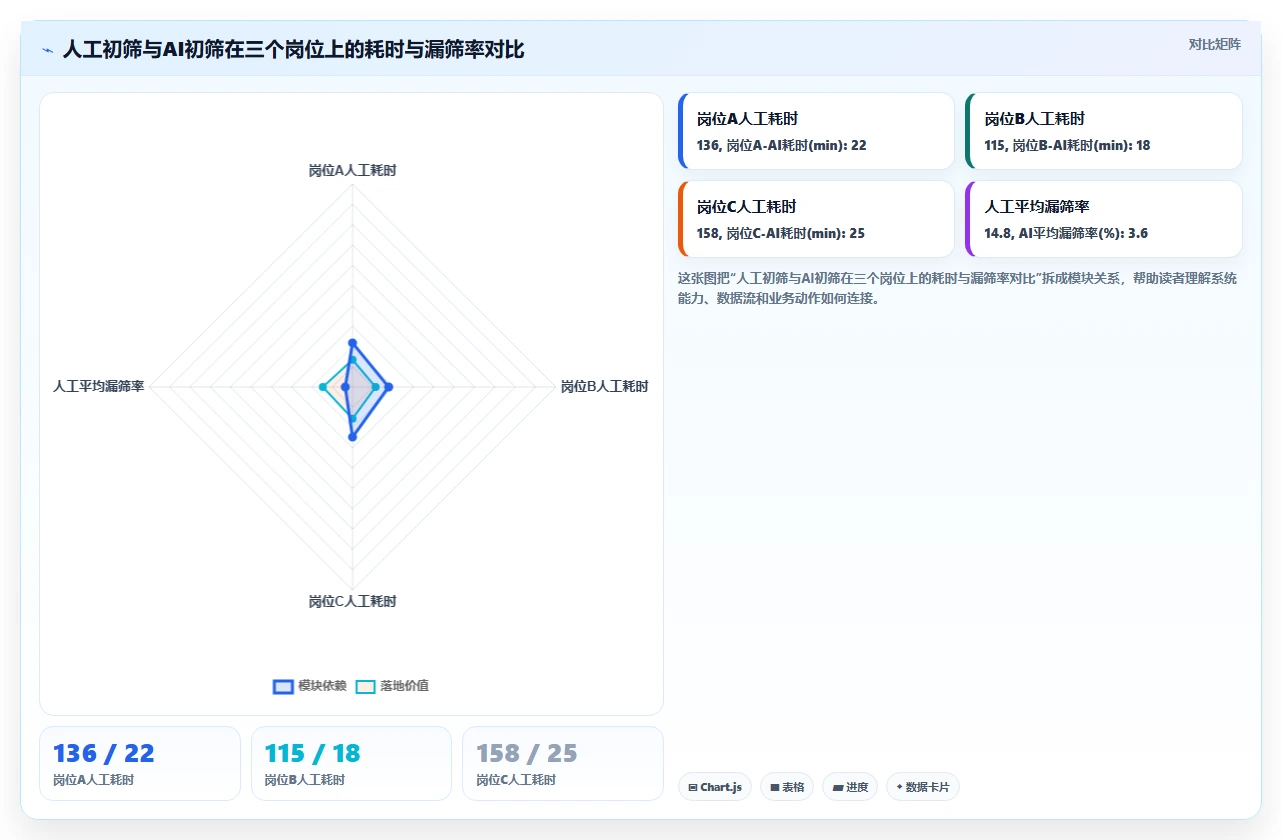Click the icon in the 表格 chip
The width and height of the screenshot is (1282, 840).
[x=775, y=788]
